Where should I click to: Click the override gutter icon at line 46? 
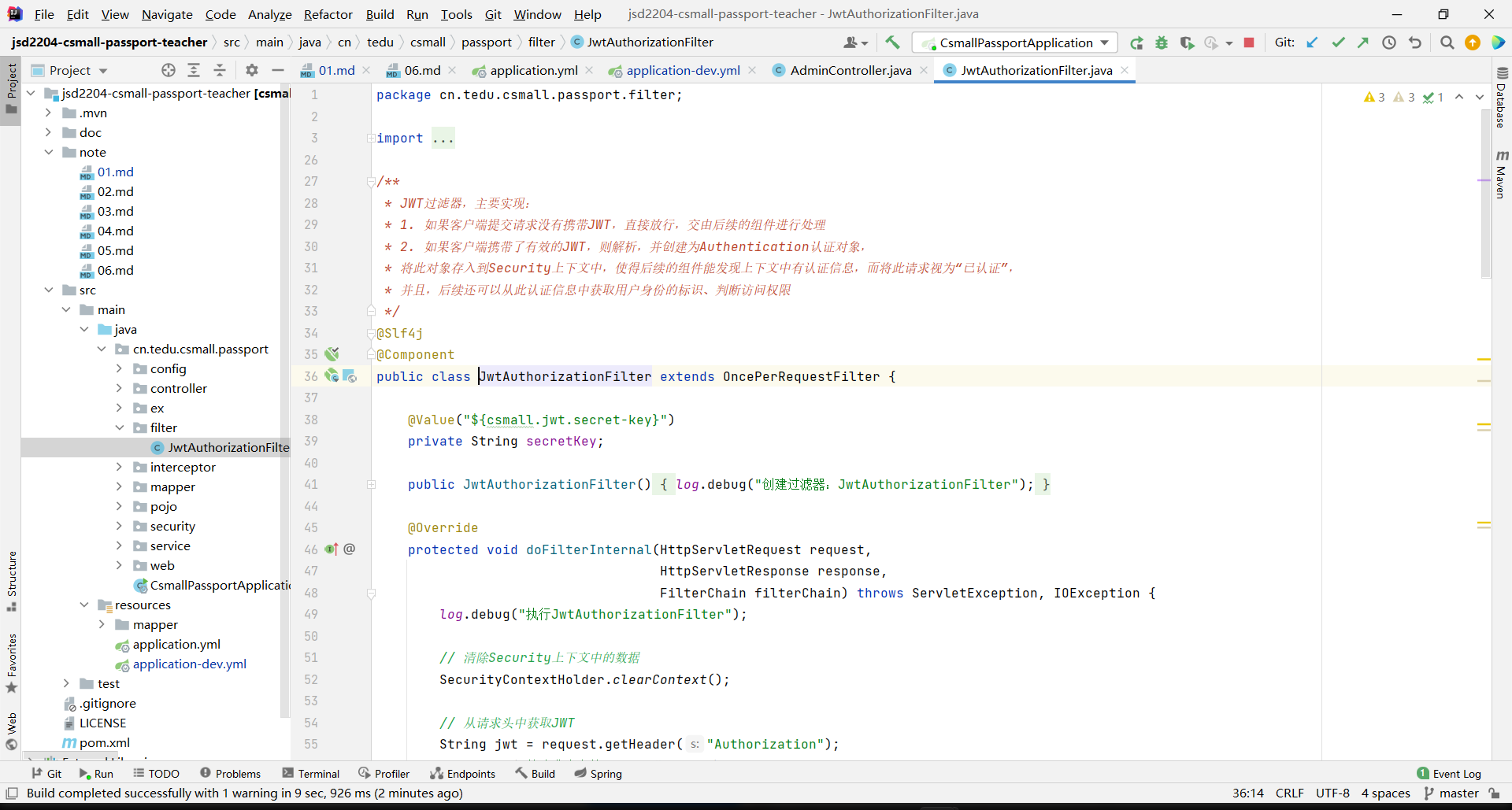tap(332, 549)
